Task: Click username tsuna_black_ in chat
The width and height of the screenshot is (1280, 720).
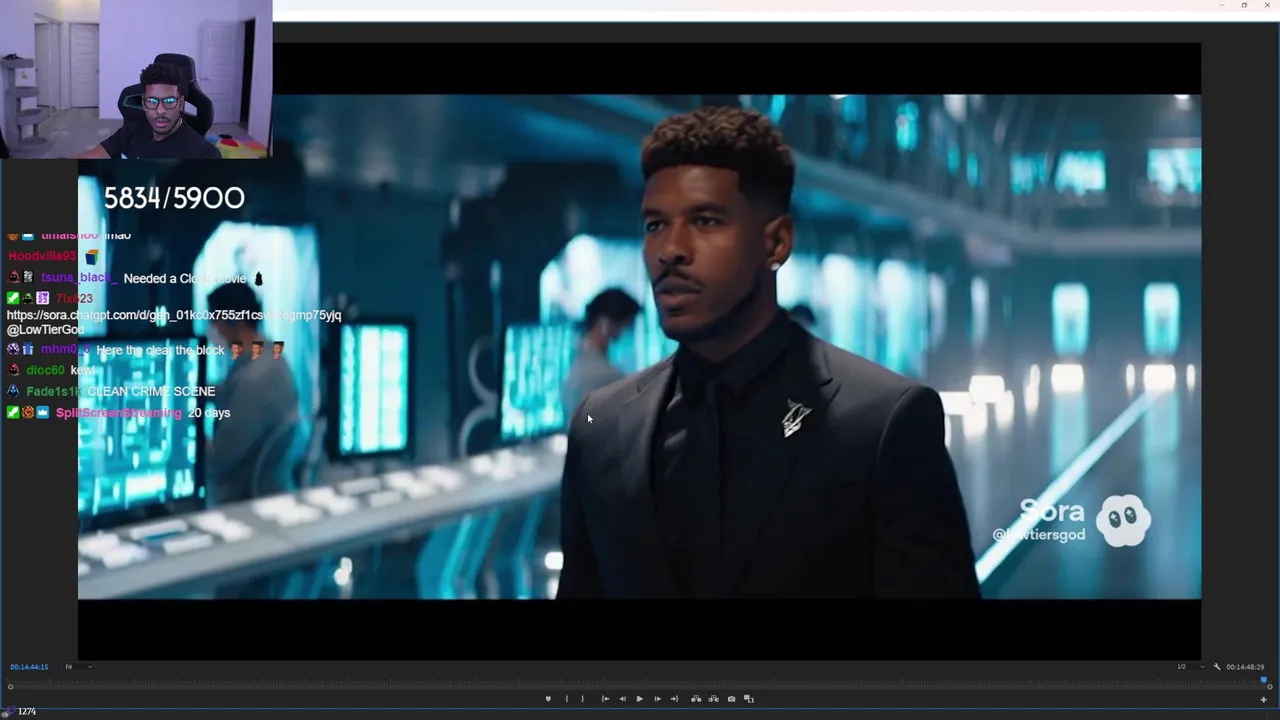Action: (x=79, y=278)
